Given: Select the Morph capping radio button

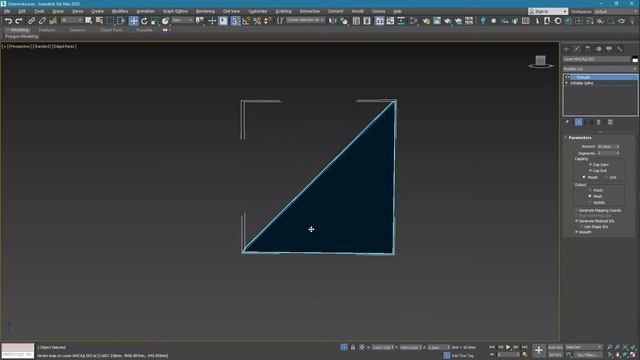Looking at the screenshot, I should 584,177.
